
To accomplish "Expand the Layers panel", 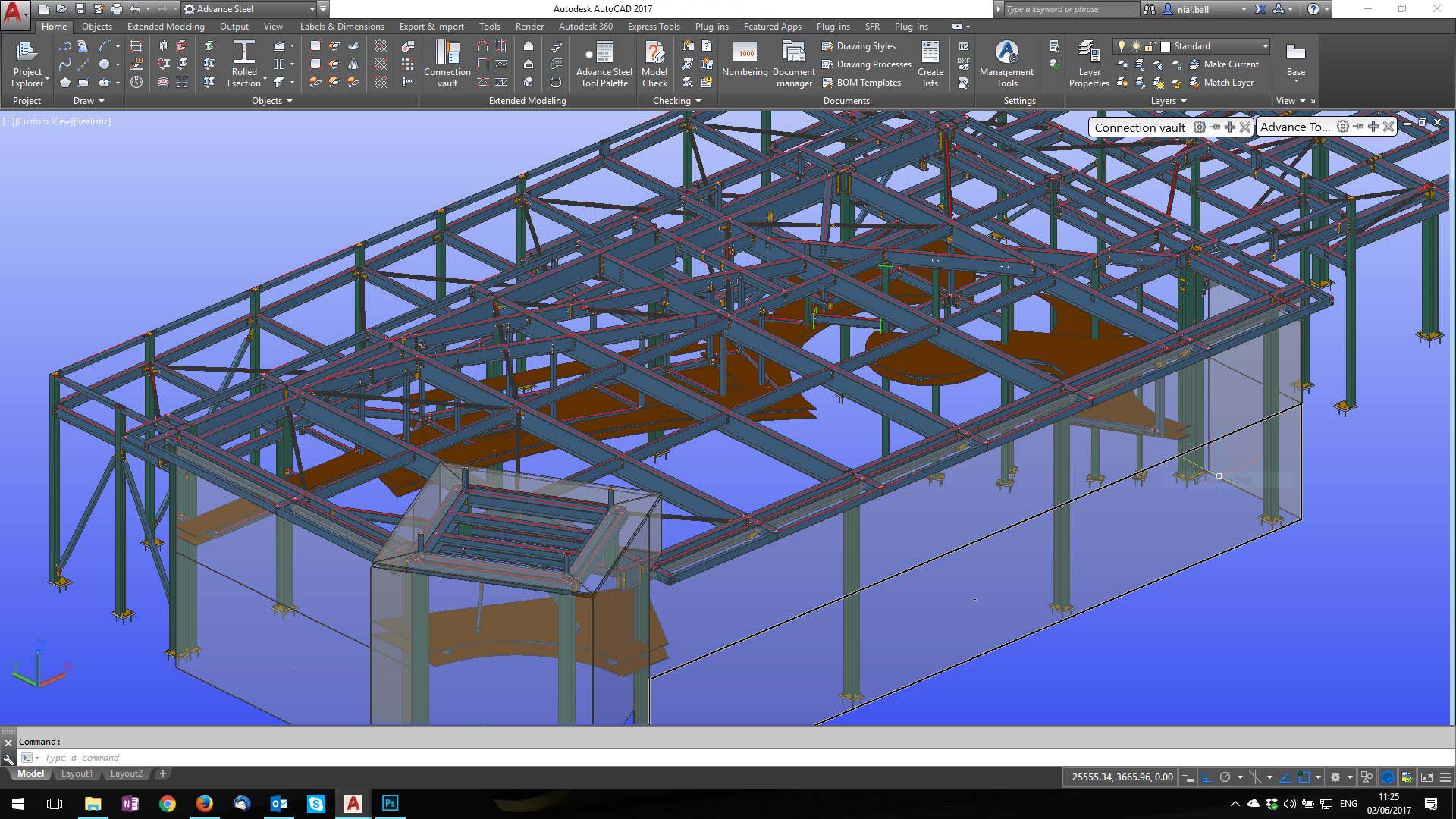I will point(1169,101).
